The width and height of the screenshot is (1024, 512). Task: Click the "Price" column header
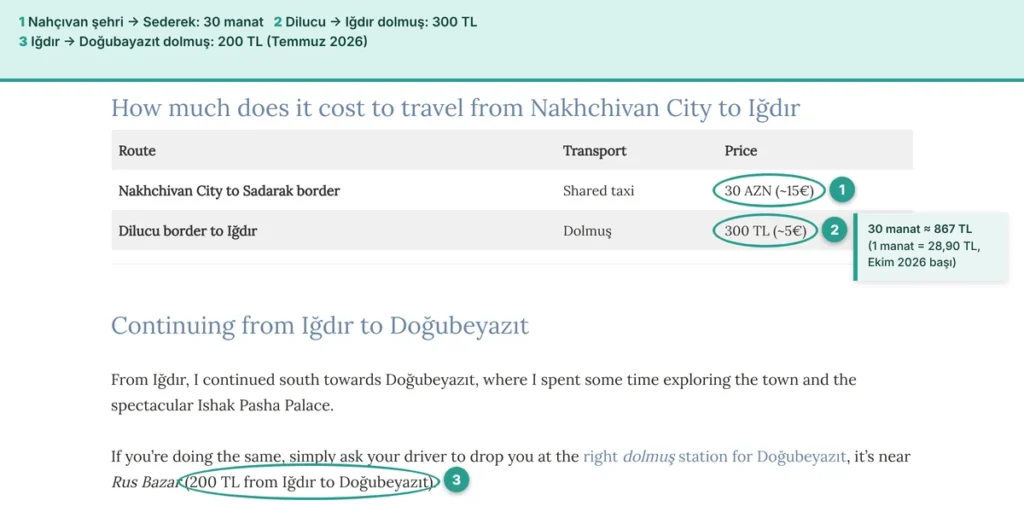[x=741, y=151]
